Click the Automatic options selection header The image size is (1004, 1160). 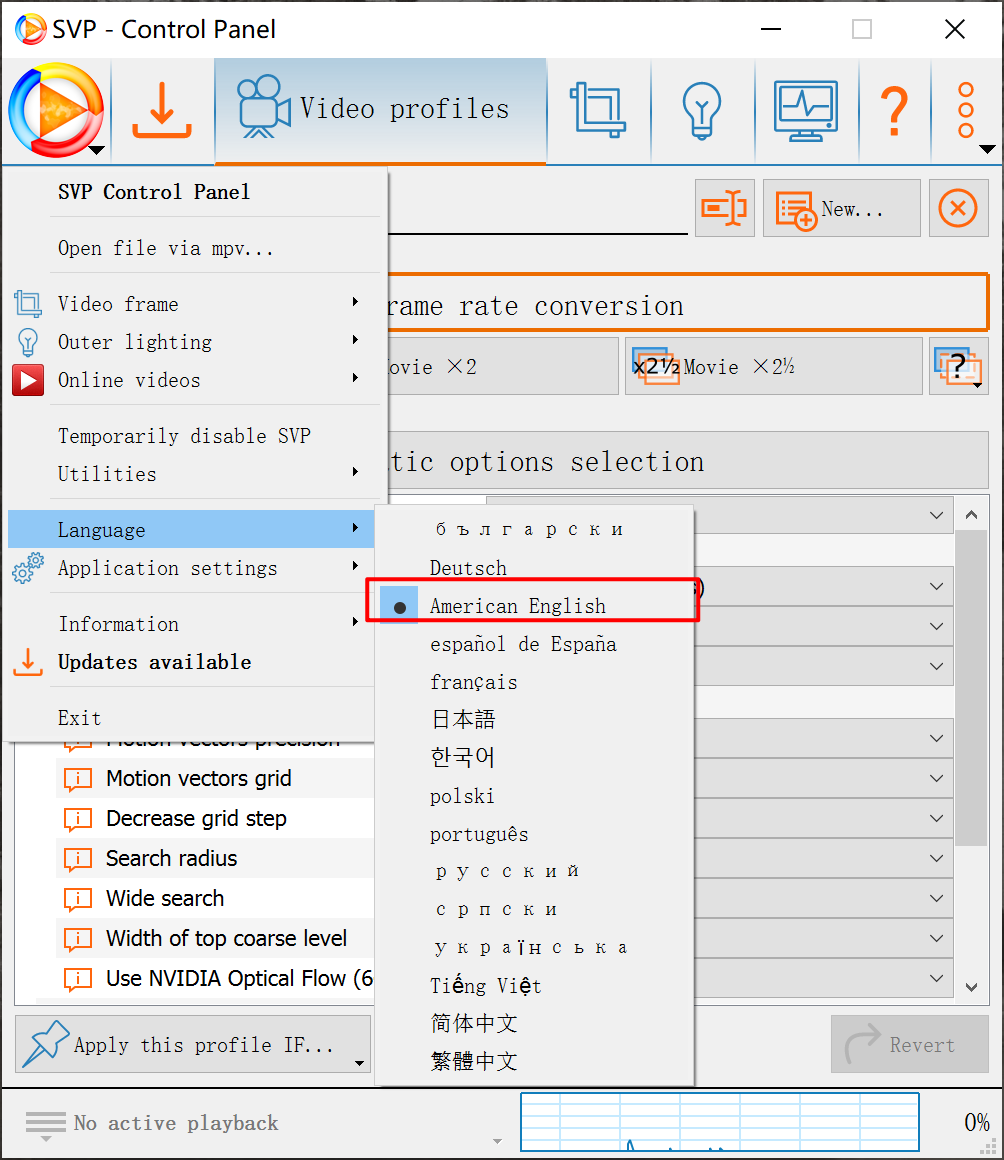688,460
